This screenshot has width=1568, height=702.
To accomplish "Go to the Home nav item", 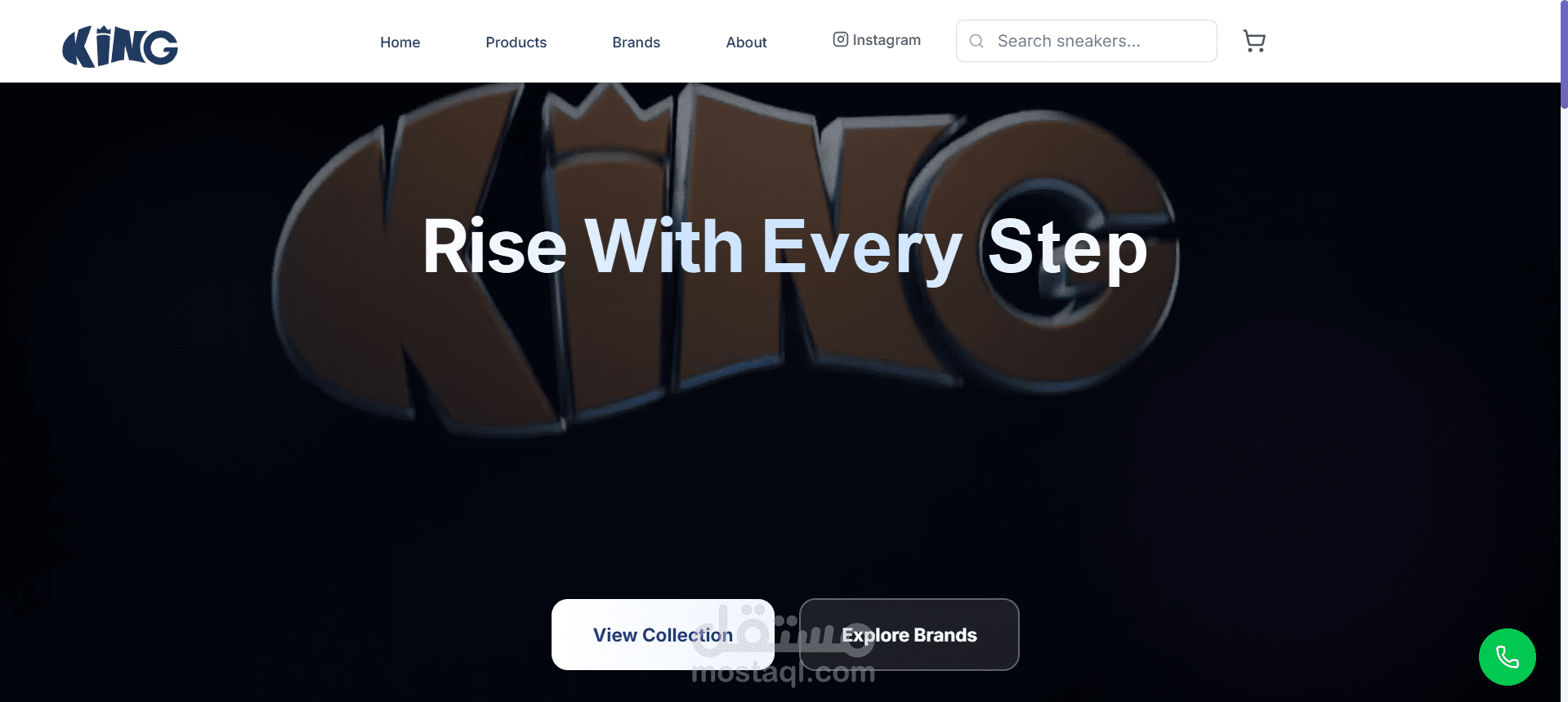I will point(400,42).
